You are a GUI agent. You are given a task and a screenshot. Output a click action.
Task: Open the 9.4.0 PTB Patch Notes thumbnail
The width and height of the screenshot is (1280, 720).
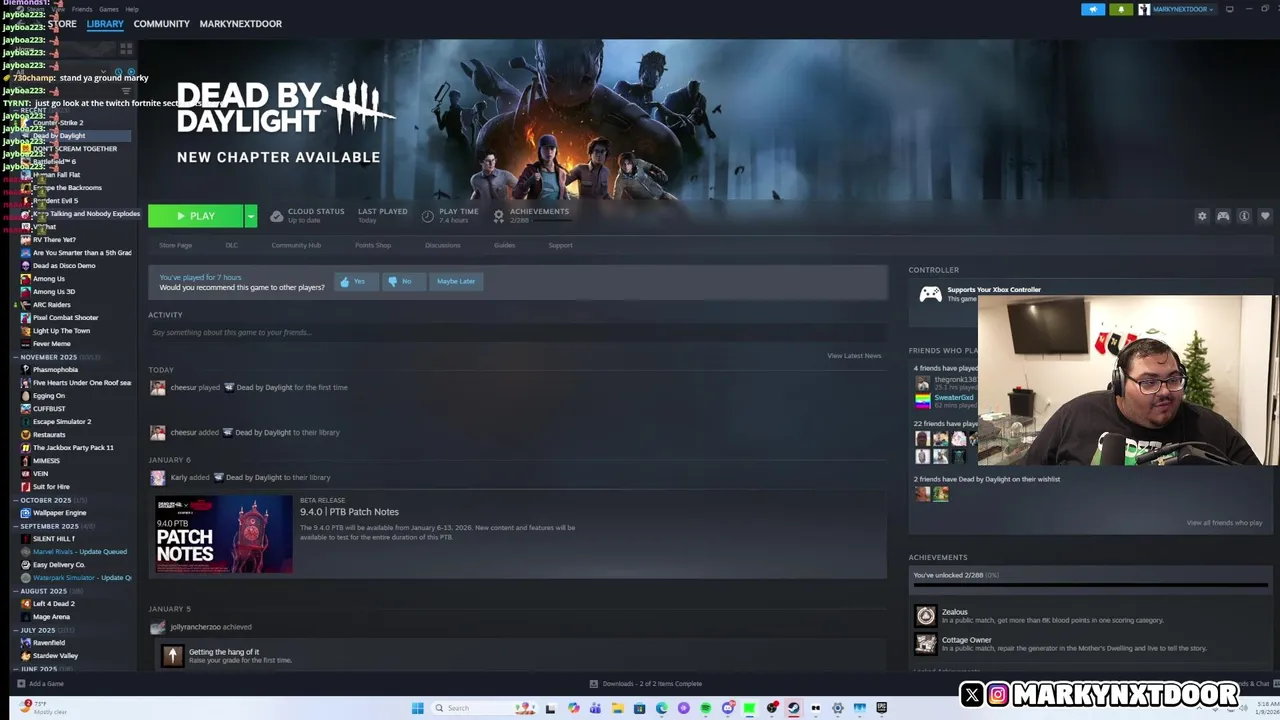[x=224, y=534]
